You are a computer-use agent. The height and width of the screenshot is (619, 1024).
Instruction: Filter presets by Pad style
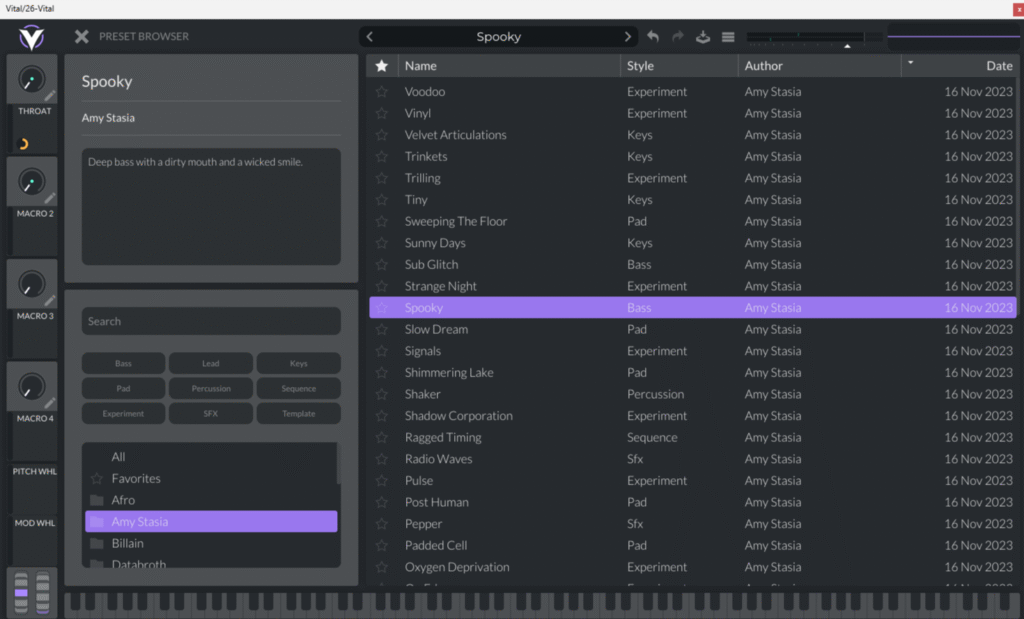tap(123, 389)
